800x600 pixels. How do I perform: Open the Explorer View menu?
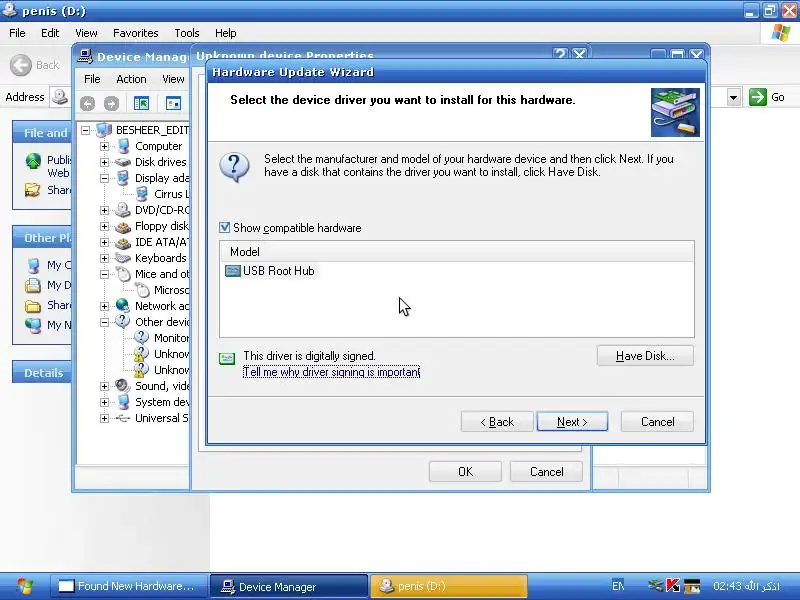click(x=86, y=33)
